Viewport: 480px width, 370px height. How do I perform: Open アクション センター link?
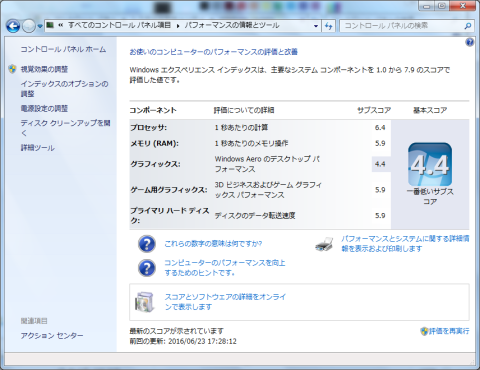(52, 335)
